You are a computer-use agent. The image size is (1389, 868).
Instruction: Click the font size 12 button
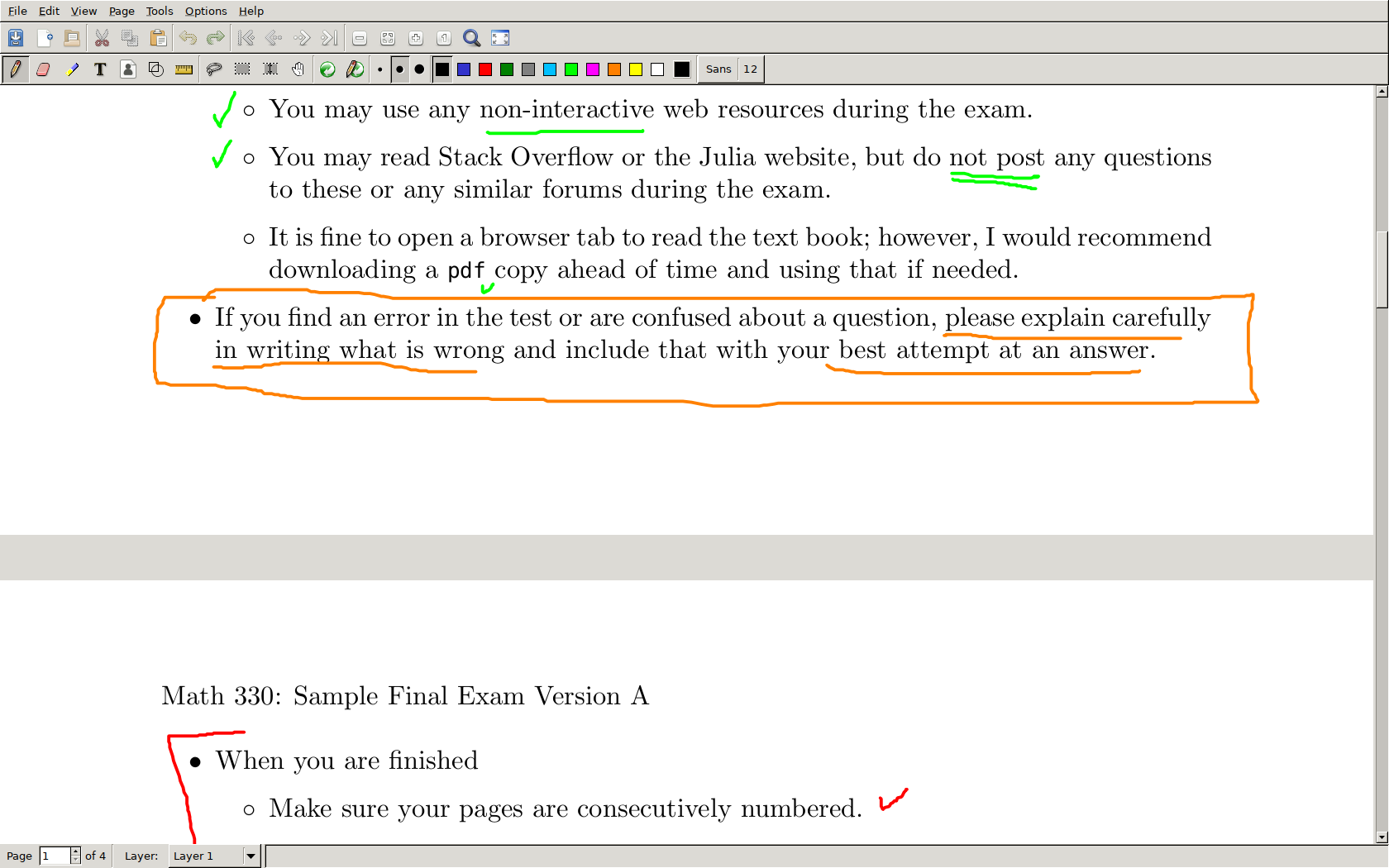750,69
